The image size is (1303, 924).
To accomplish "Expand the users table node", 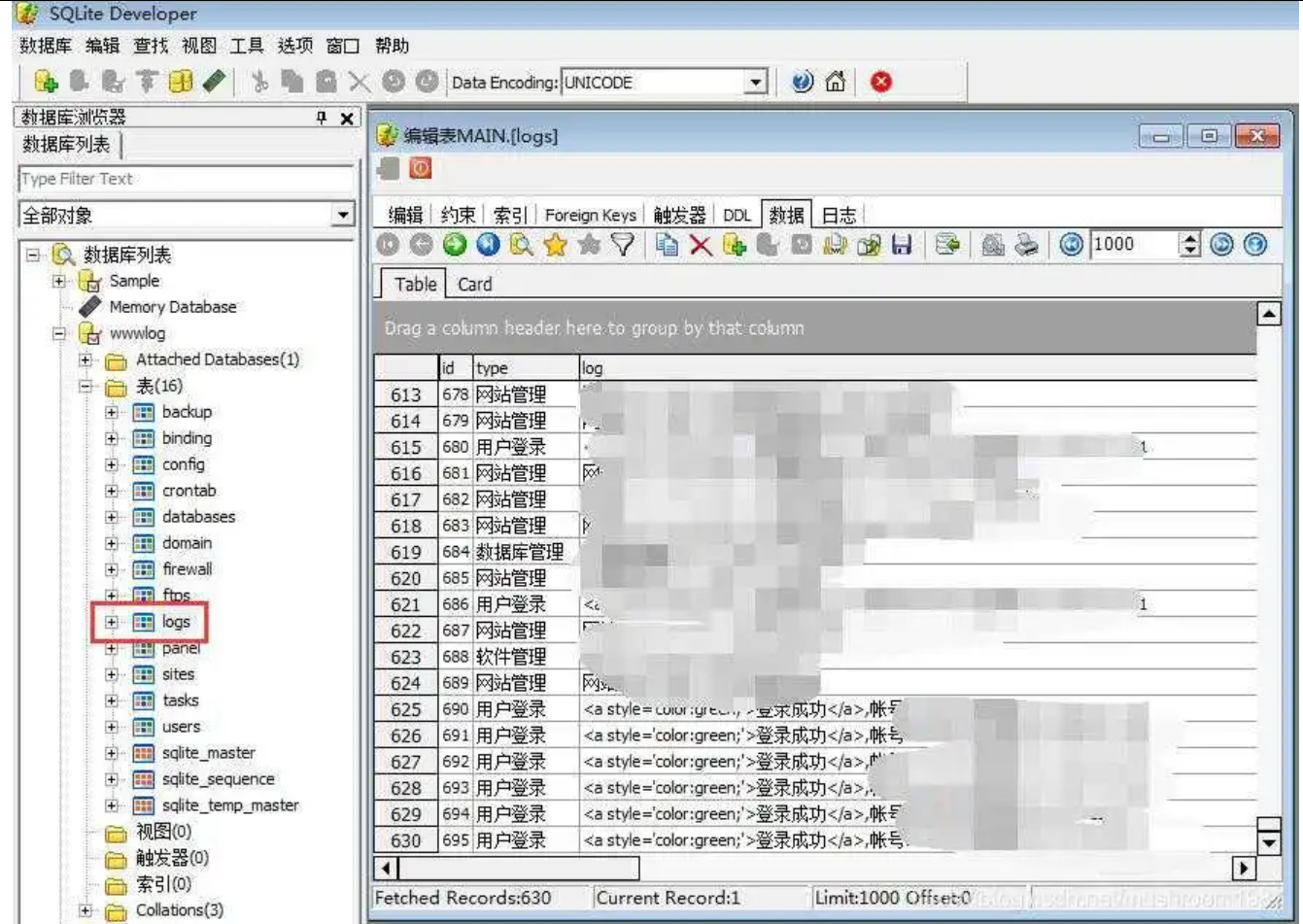I will click(112, 727).
